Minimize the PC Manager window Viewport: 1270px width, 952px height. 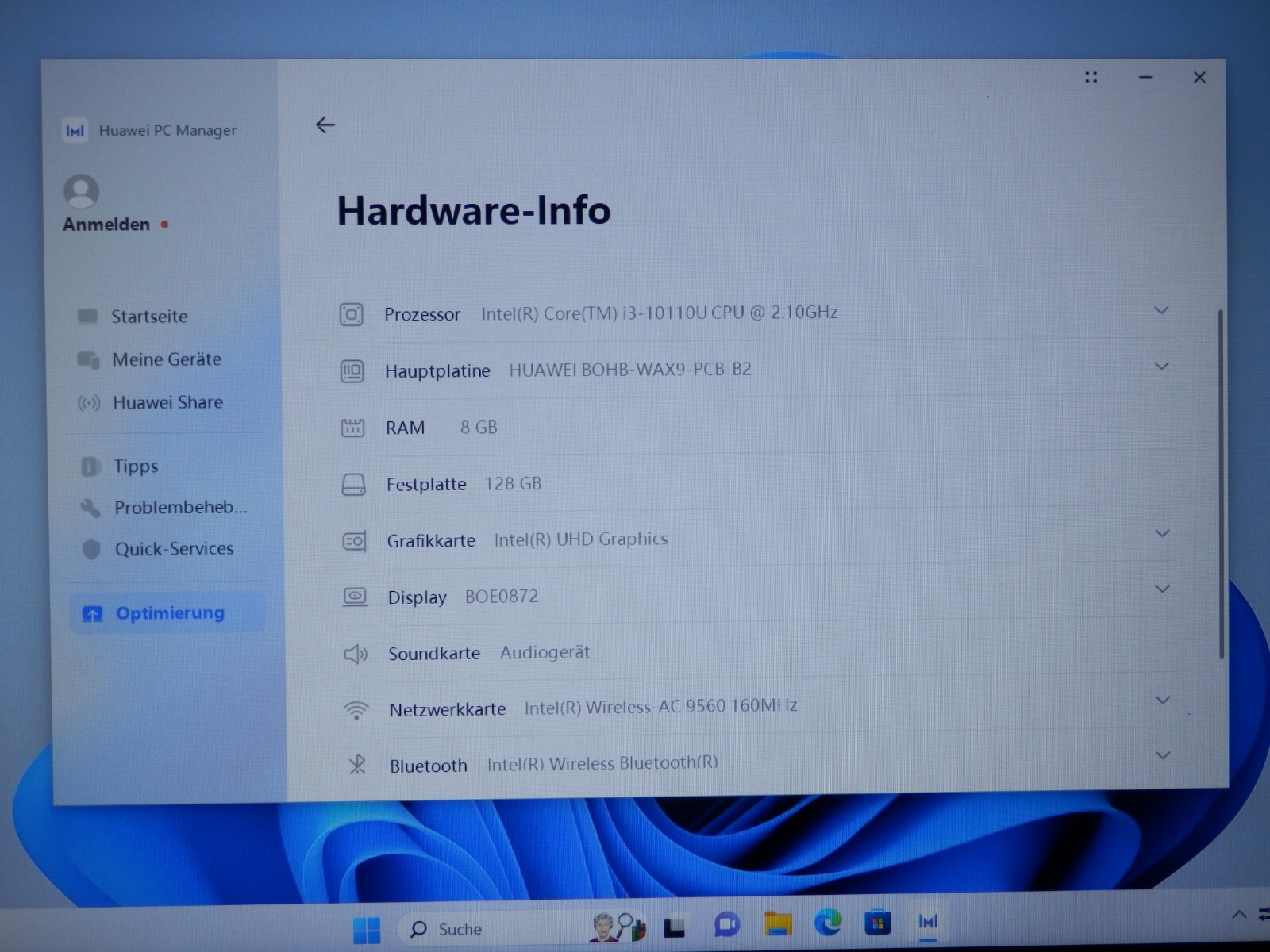coord(1145,77)
